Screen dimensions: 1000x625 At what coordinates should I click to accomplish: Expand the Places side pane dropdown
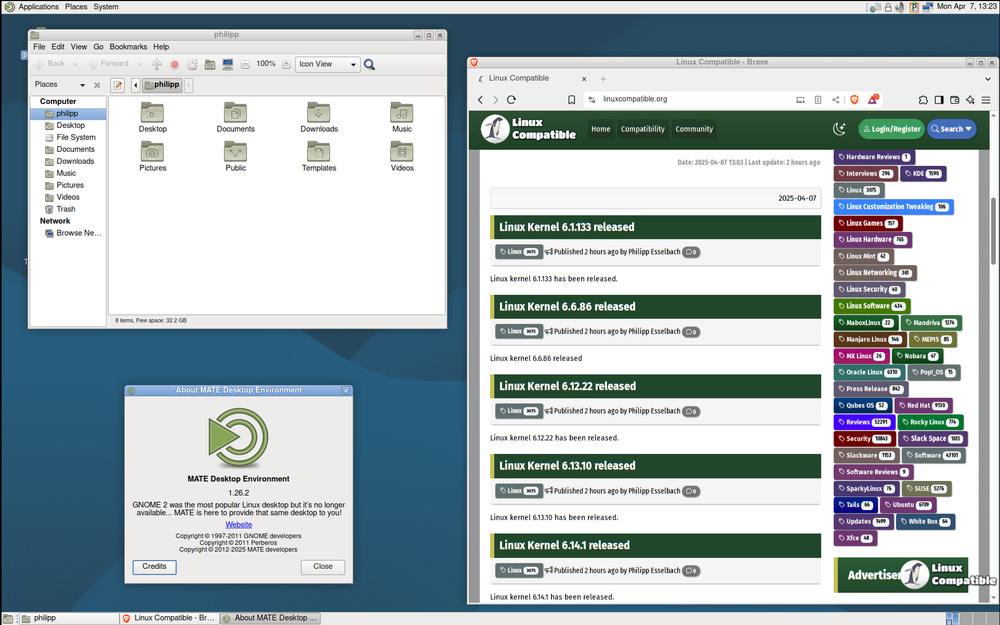coord(82,85)
